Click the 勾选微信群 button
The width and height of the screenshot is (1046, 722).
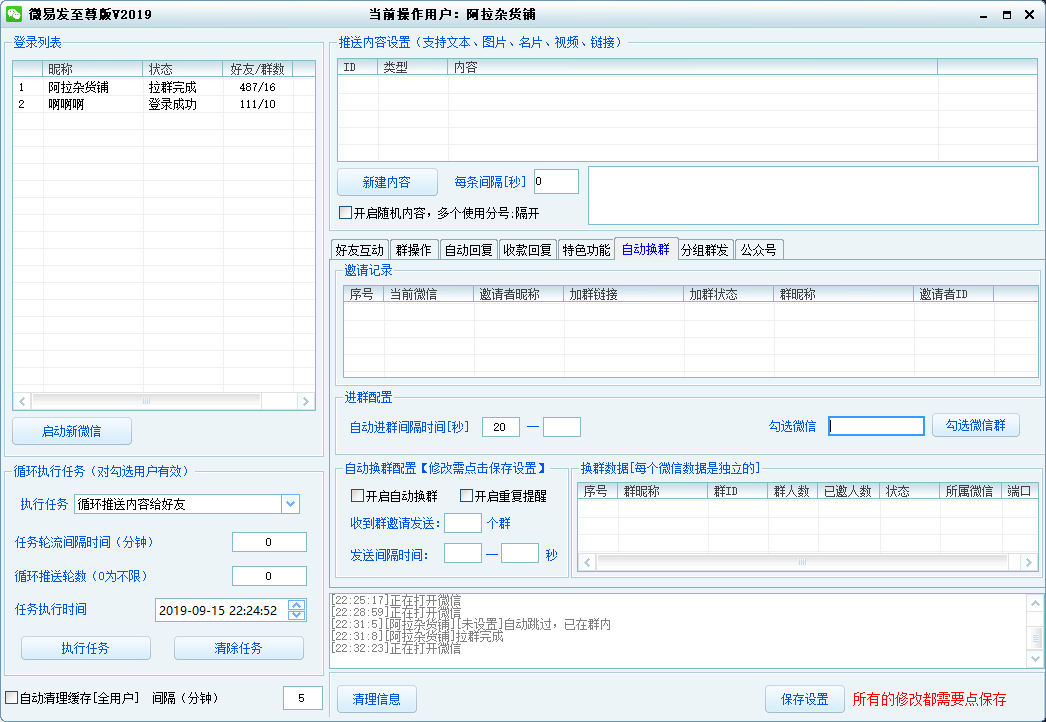(975, 425)
